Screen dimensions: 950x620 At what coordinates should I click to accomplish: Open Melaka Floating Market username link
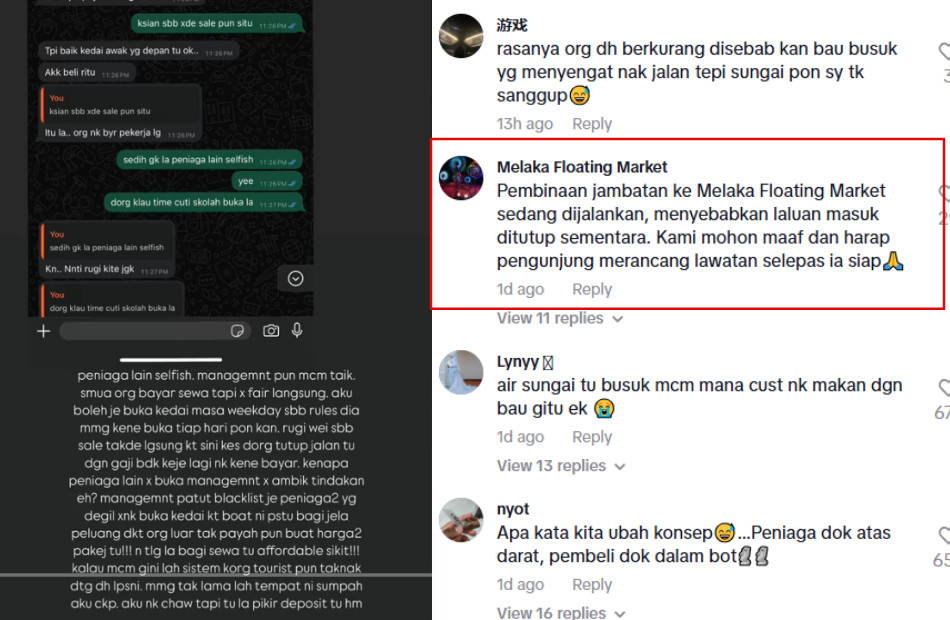(582, 167)
